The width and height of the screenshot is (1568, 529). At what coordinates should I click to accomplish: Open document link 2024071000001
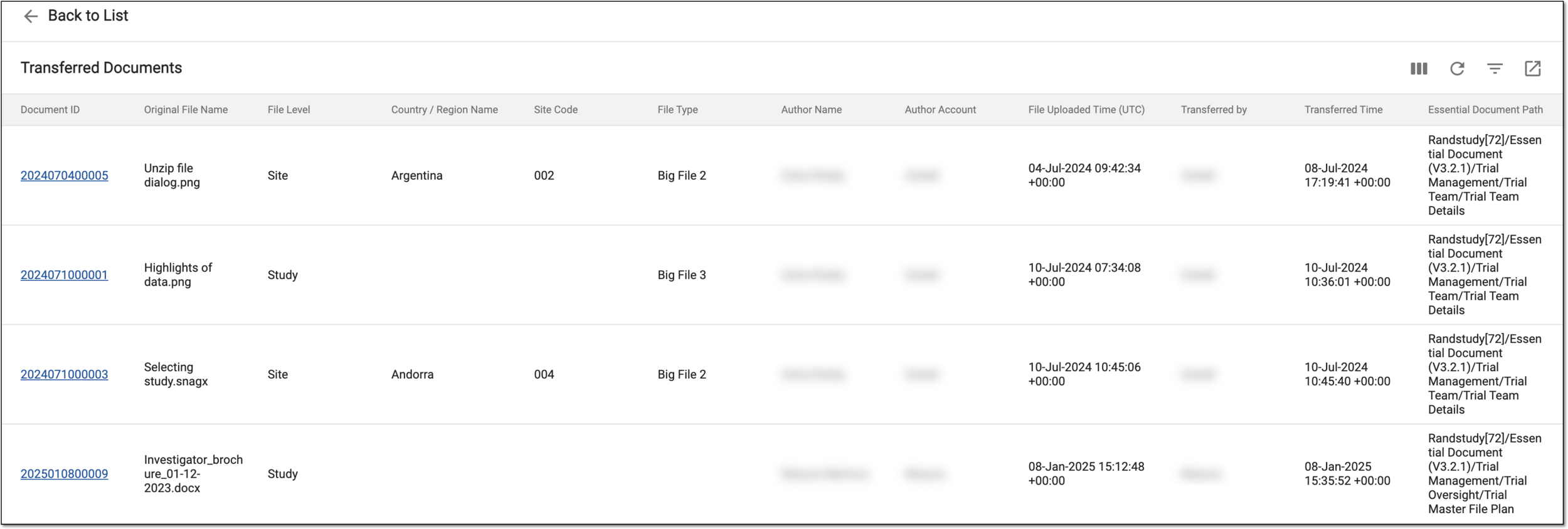coord(64,275)
